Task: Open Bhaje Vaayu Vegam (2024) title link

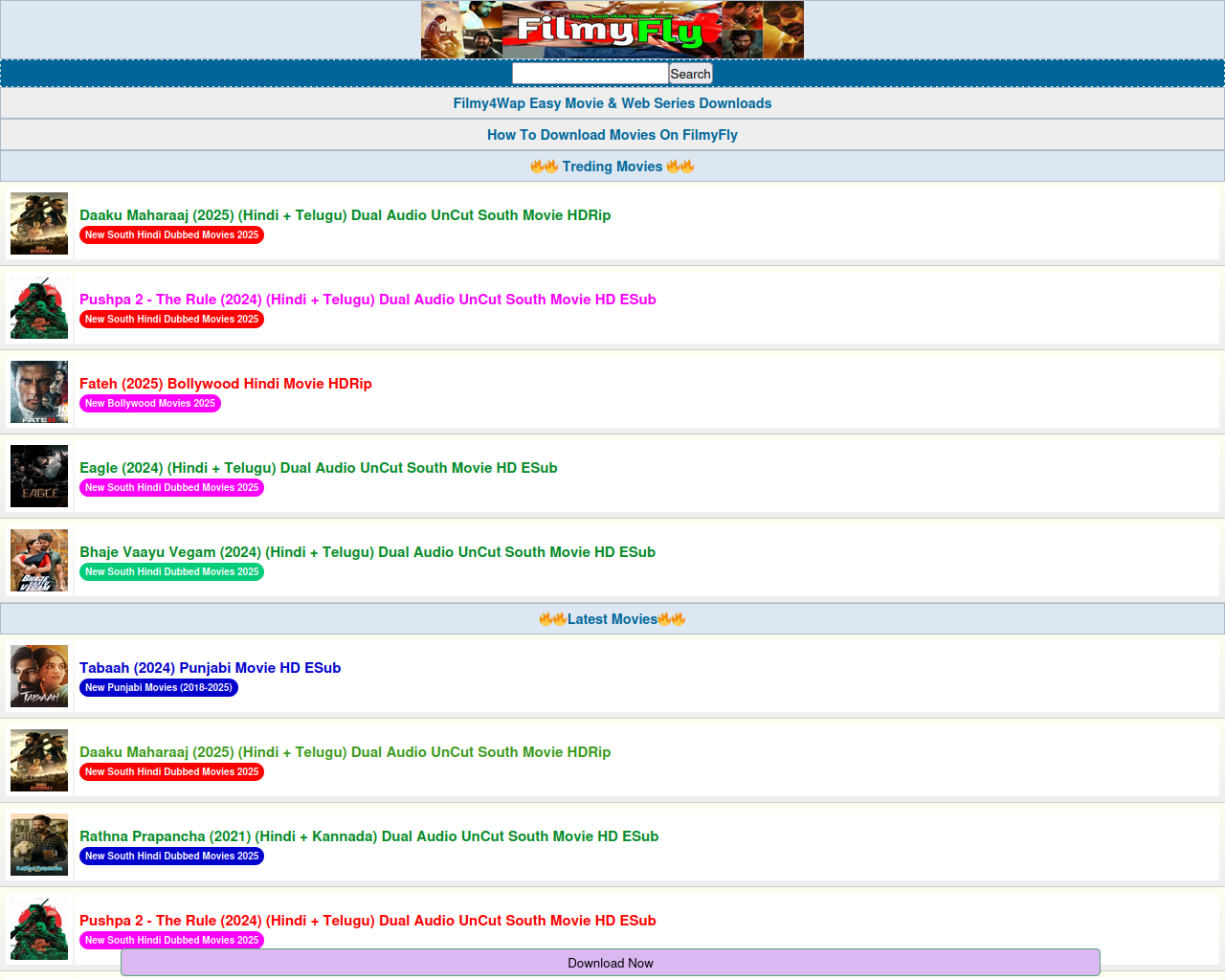Action: tap(367, 552)
